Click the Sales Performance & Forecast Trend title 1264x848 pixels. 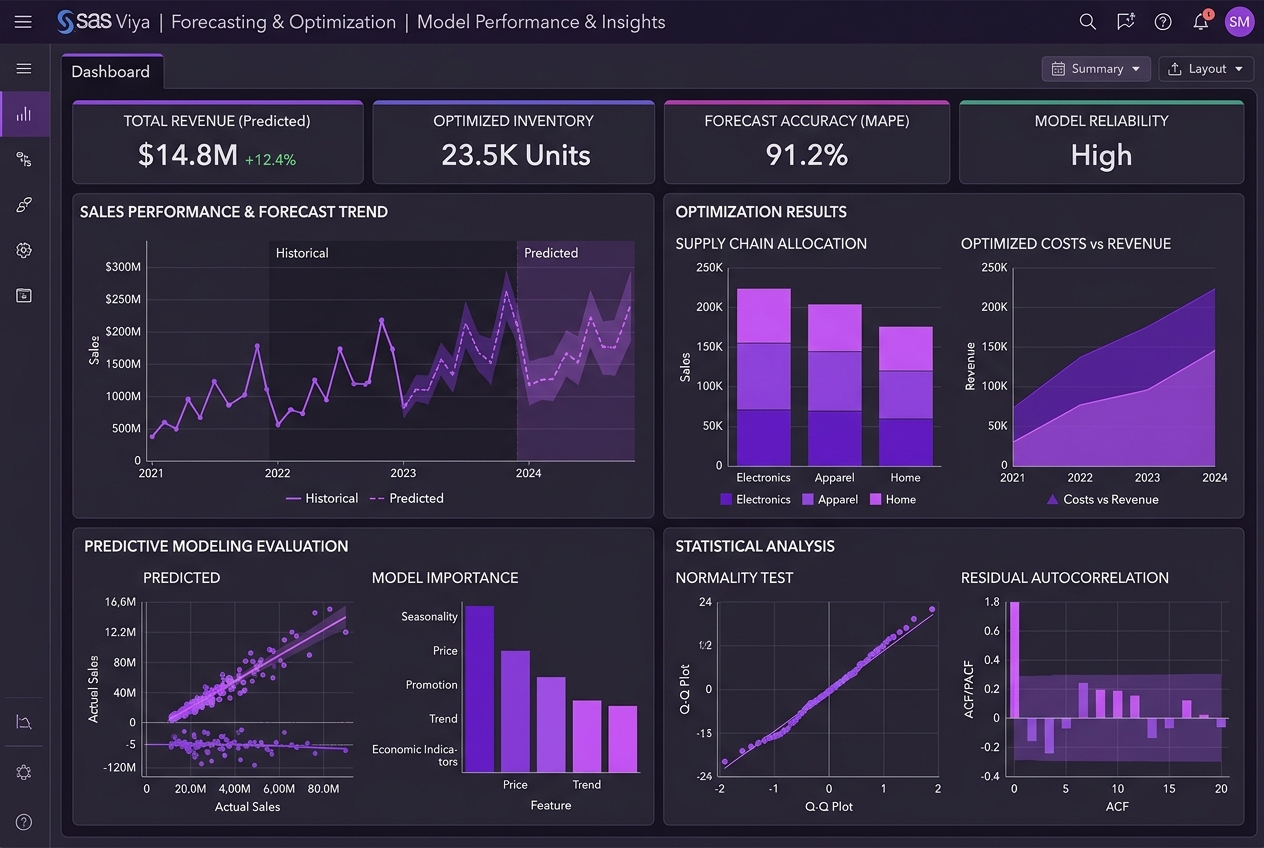[x=234, y=212]
